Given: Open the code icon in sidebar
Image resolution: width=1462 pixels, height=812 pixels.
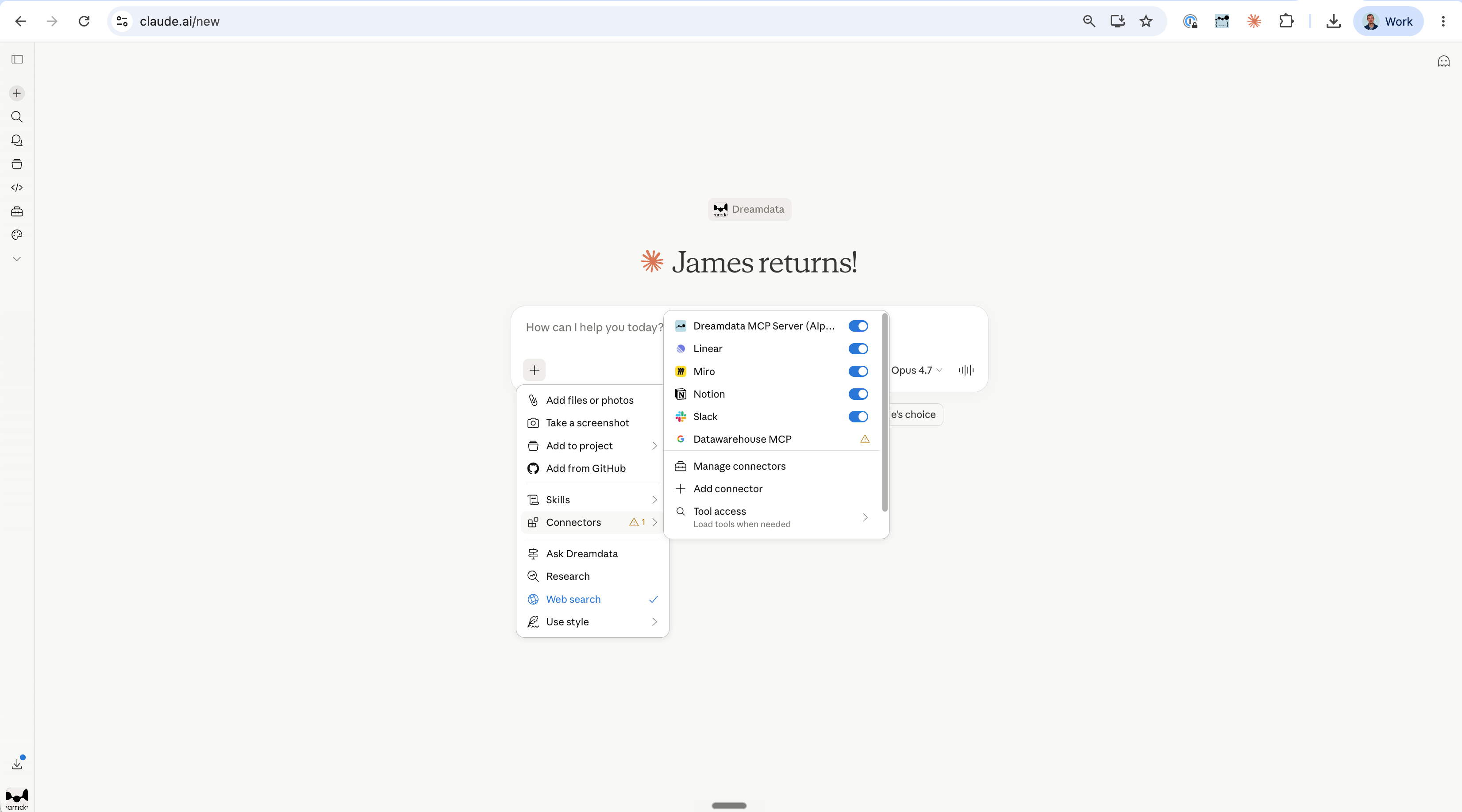Looking at the screenshot, I should pyautogui.click(x=17, y=187).
